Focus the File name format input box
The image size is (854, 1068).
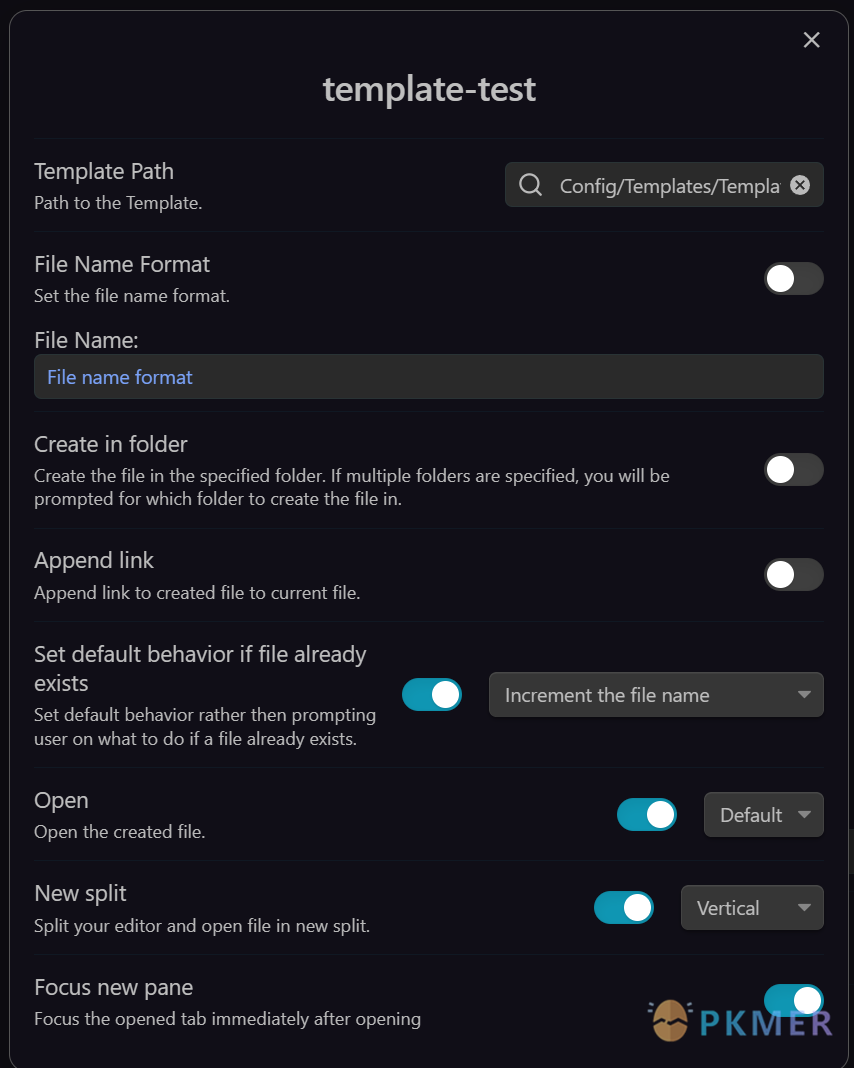tap(428, 377)
